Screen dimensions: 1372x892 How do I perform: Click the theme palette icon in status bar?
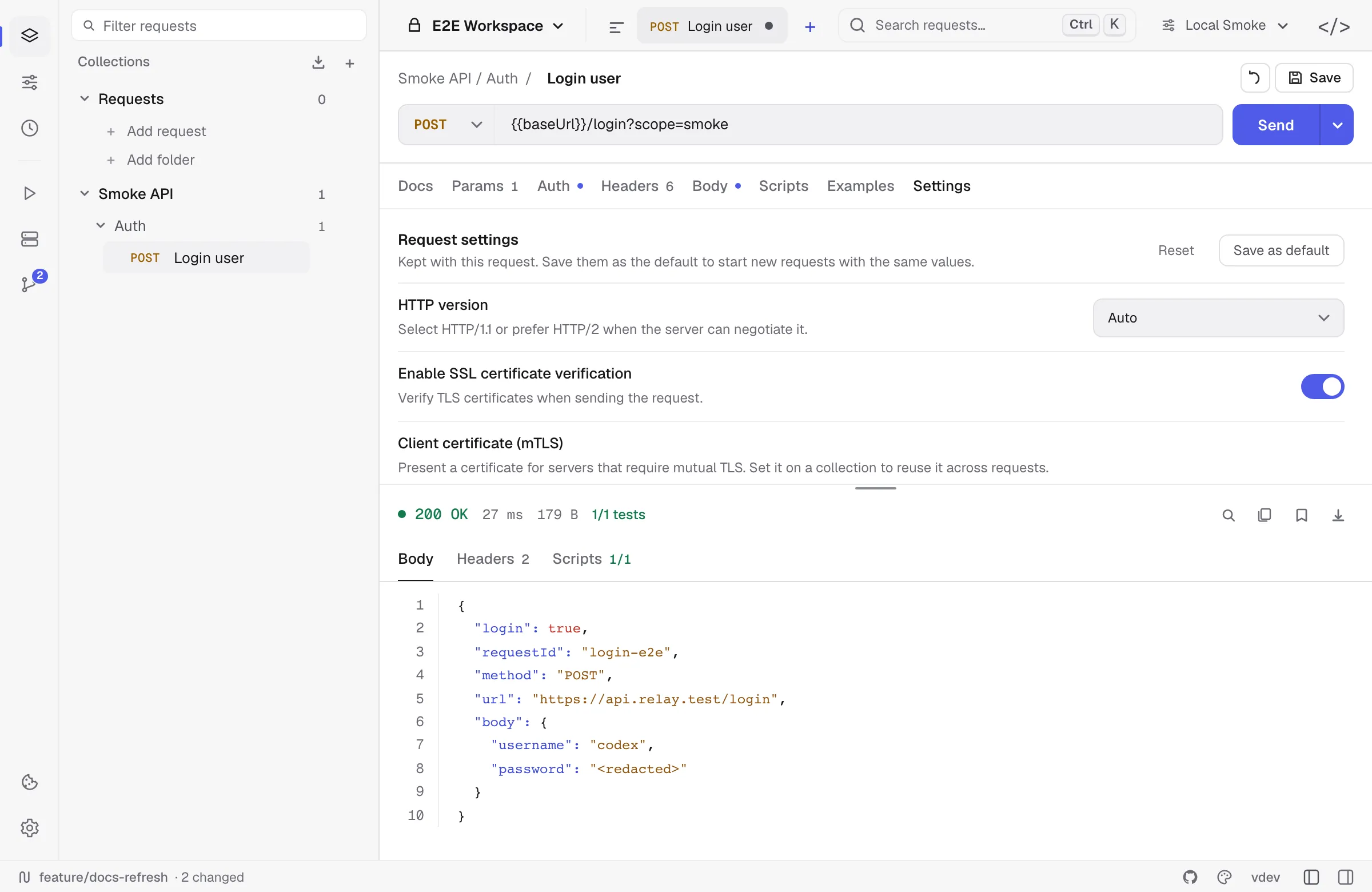coord(1225,877)
